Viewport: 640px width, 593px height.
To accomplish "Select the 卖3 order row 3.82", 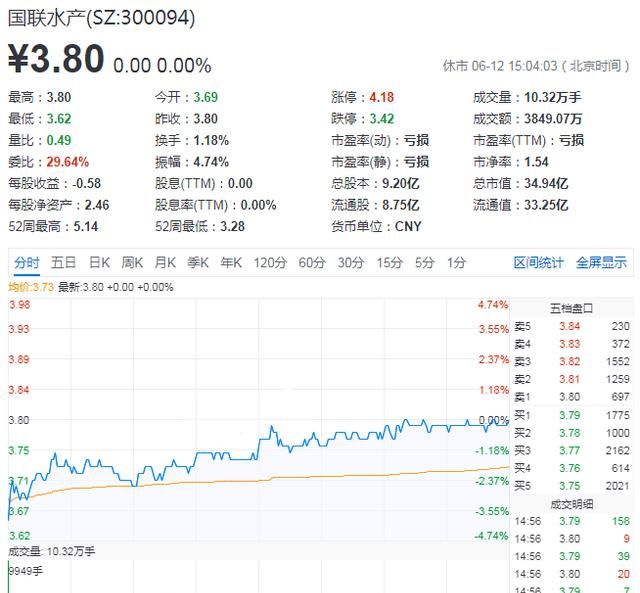I will pos(571,362).
